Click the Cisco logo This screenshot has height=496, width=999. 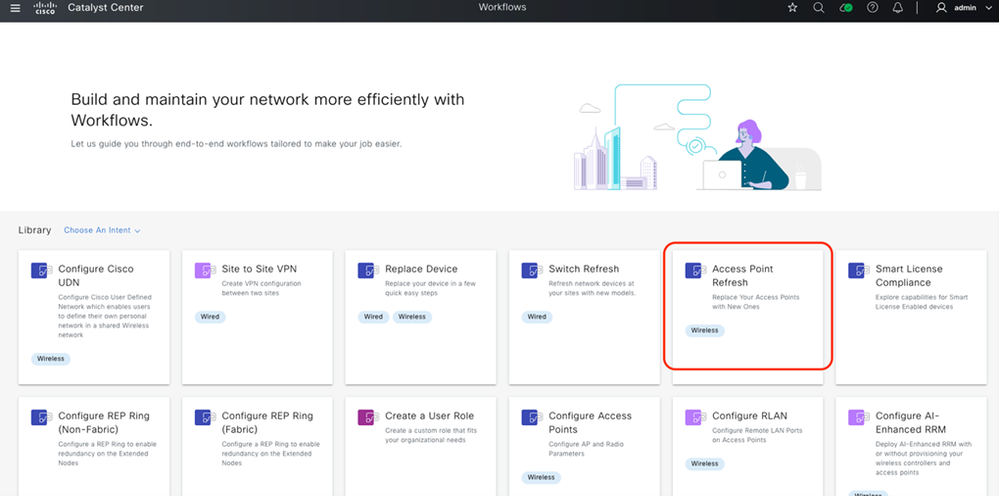(x=45, y=8)
